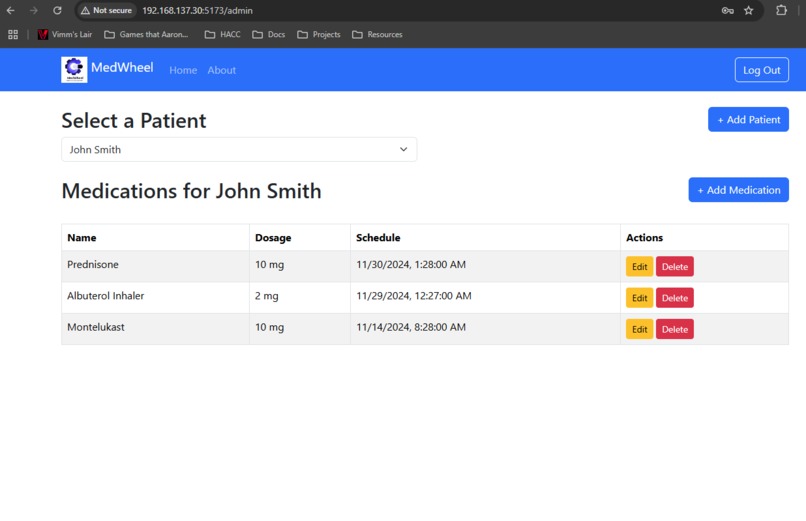The width and height of the screenshot is (806, 521).
Task: Open the Games that Aaron bookmark folder
Action: [146, 34]
